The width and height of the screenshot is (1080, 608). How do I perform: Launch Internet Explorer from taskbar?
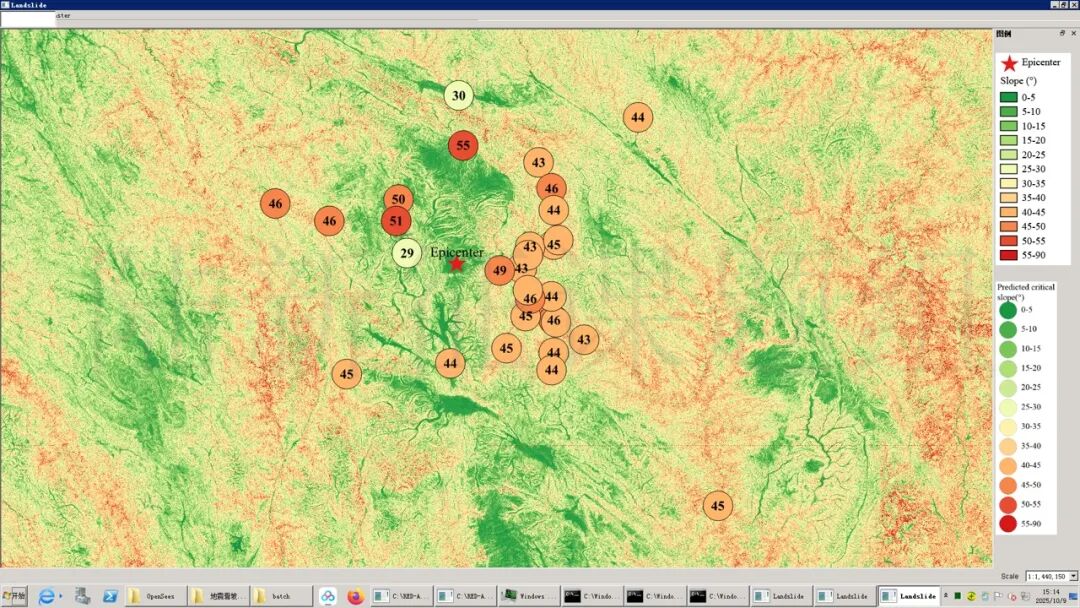(46, 596)
